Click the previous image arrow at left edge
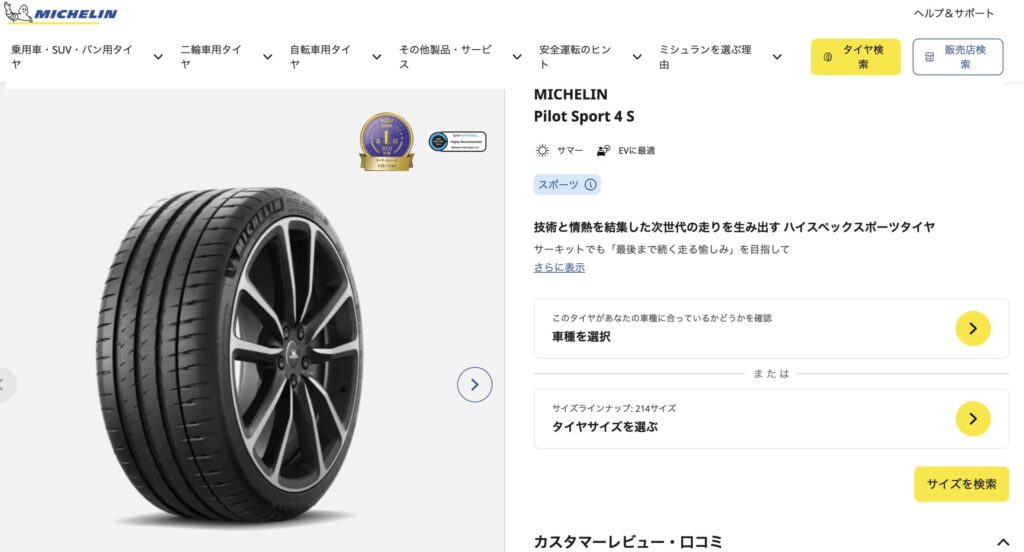 5,384
